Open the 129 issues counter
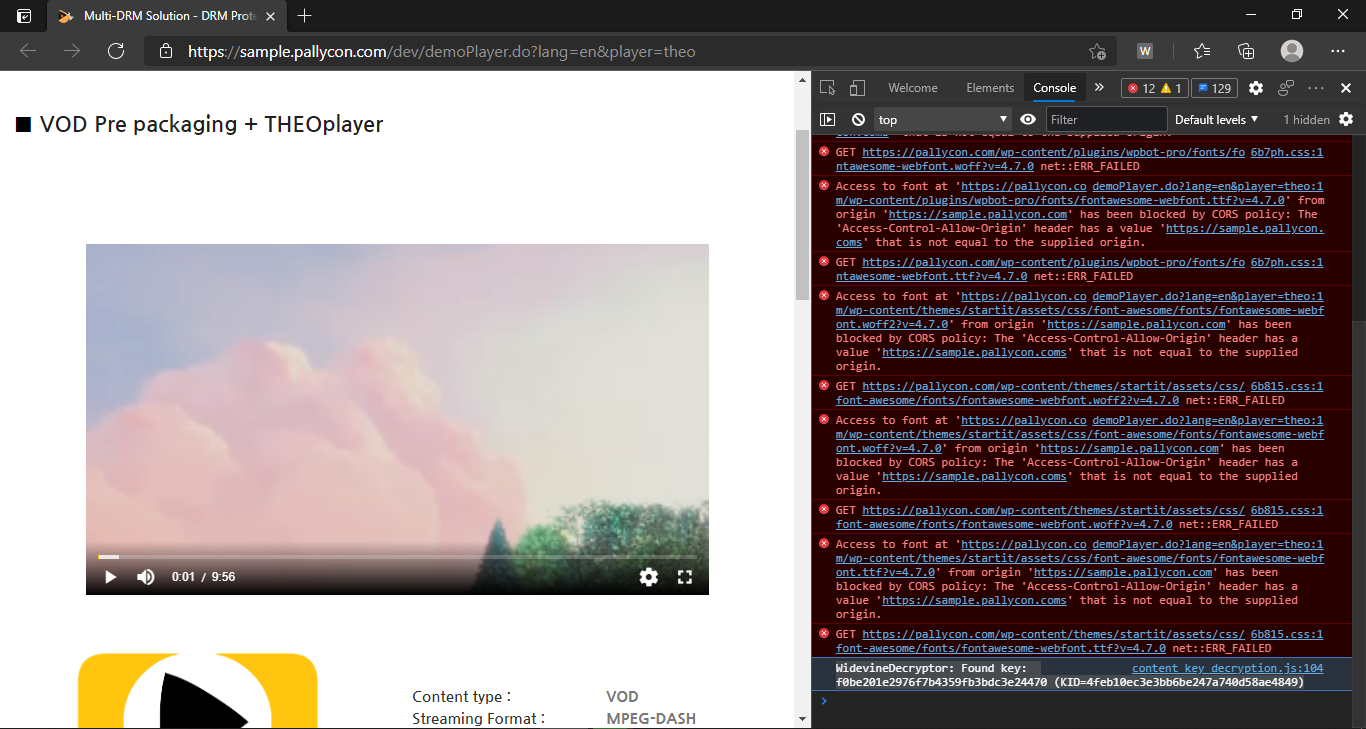The height and width of the screenshot is (729, 1366). [1214, 88]
